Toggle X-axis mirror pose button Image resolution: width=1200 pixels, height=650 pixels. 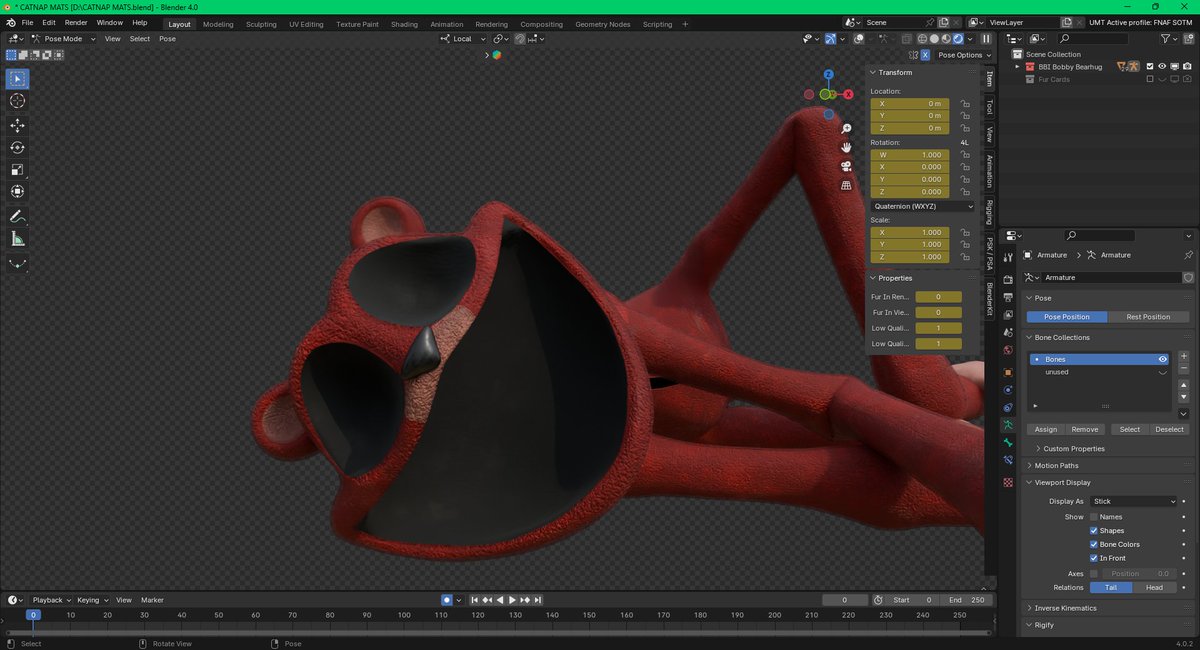[925, 55]
